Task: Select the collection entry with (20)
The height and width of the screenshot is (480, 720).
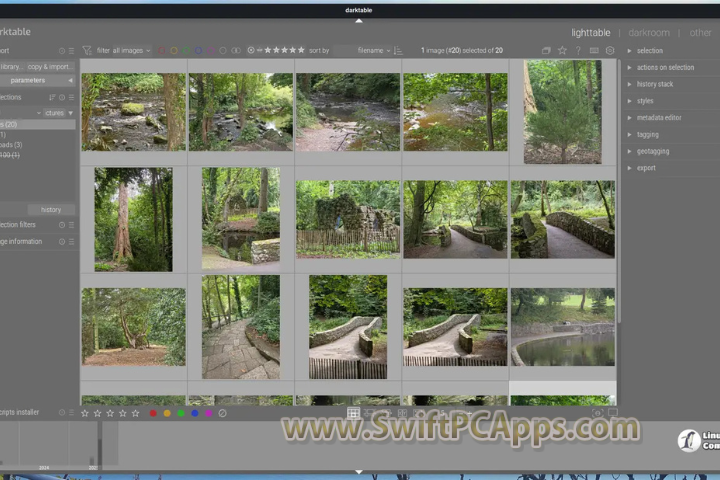Action: pyautogui.click(x=37, y=124)
